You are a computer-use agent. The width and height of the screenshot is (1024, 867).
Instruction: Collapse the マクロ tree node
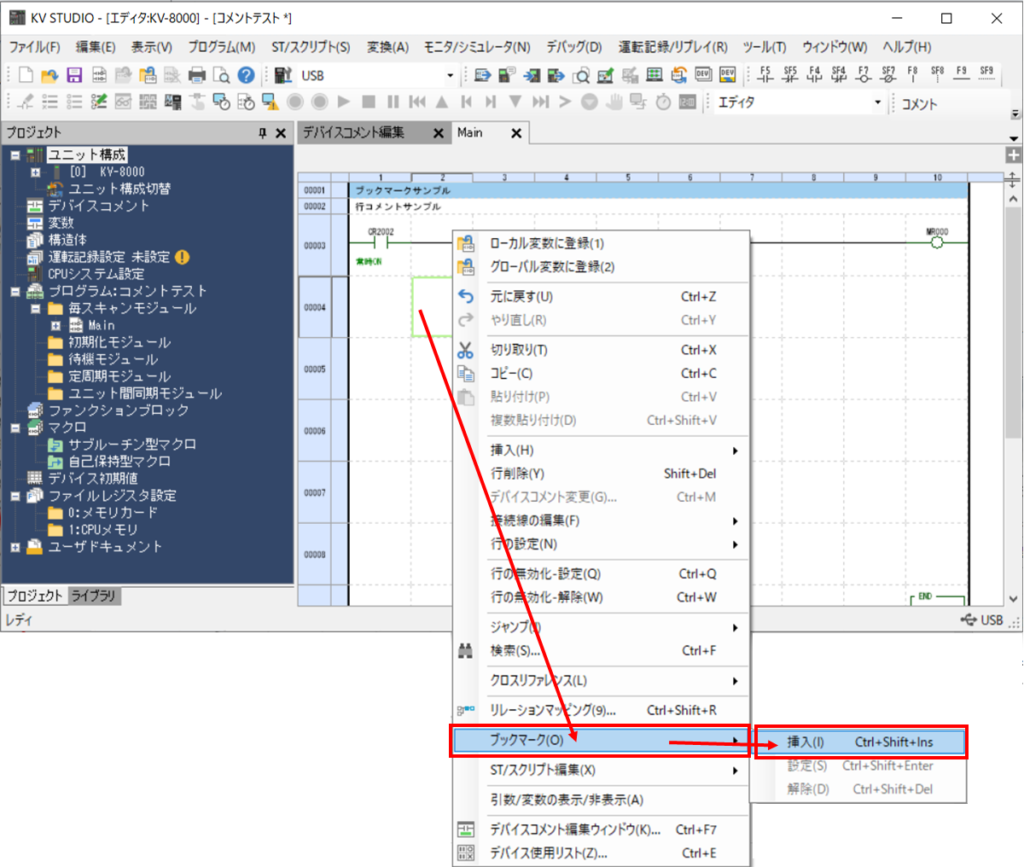point(15,428)
